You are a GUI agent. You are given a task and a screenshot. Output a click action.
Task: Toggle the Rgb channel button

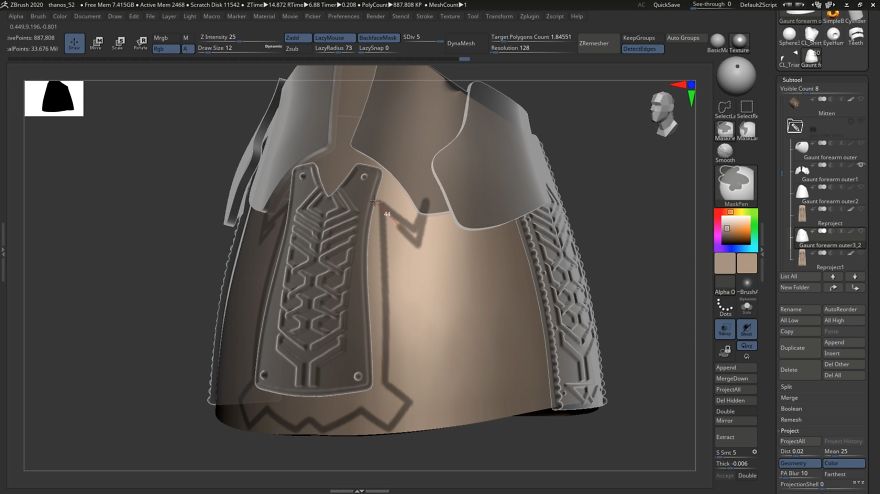[x=166, y=49]
